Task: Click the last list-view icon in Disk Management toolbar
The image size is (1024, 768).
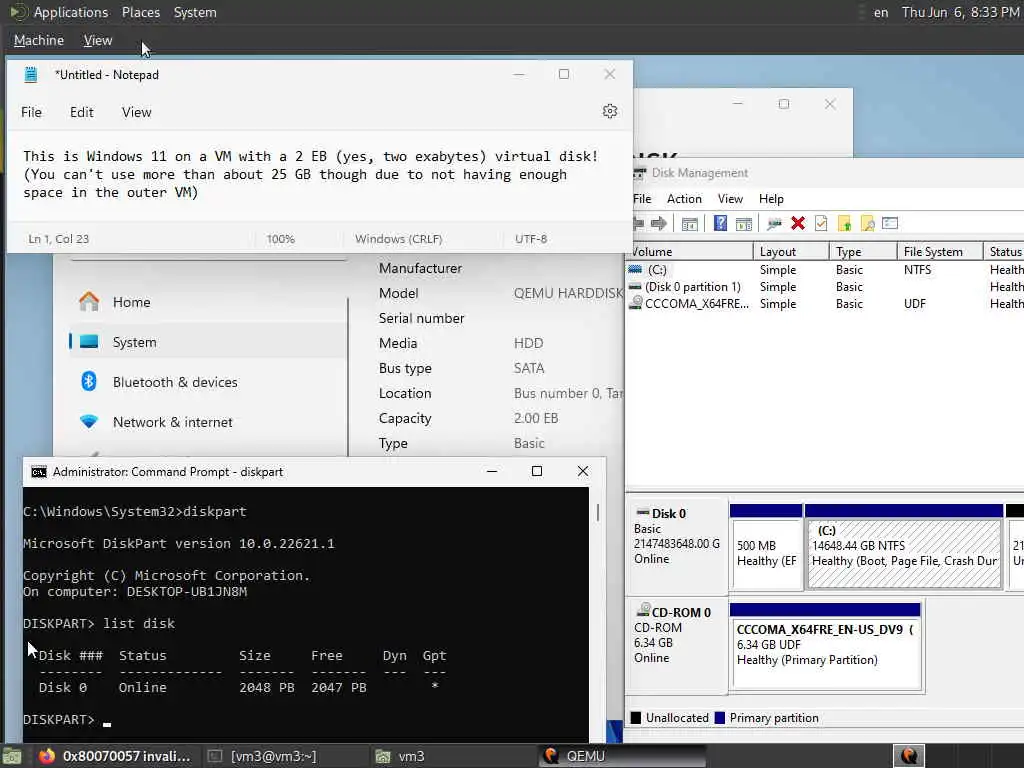Action: [x=890, y=223]
